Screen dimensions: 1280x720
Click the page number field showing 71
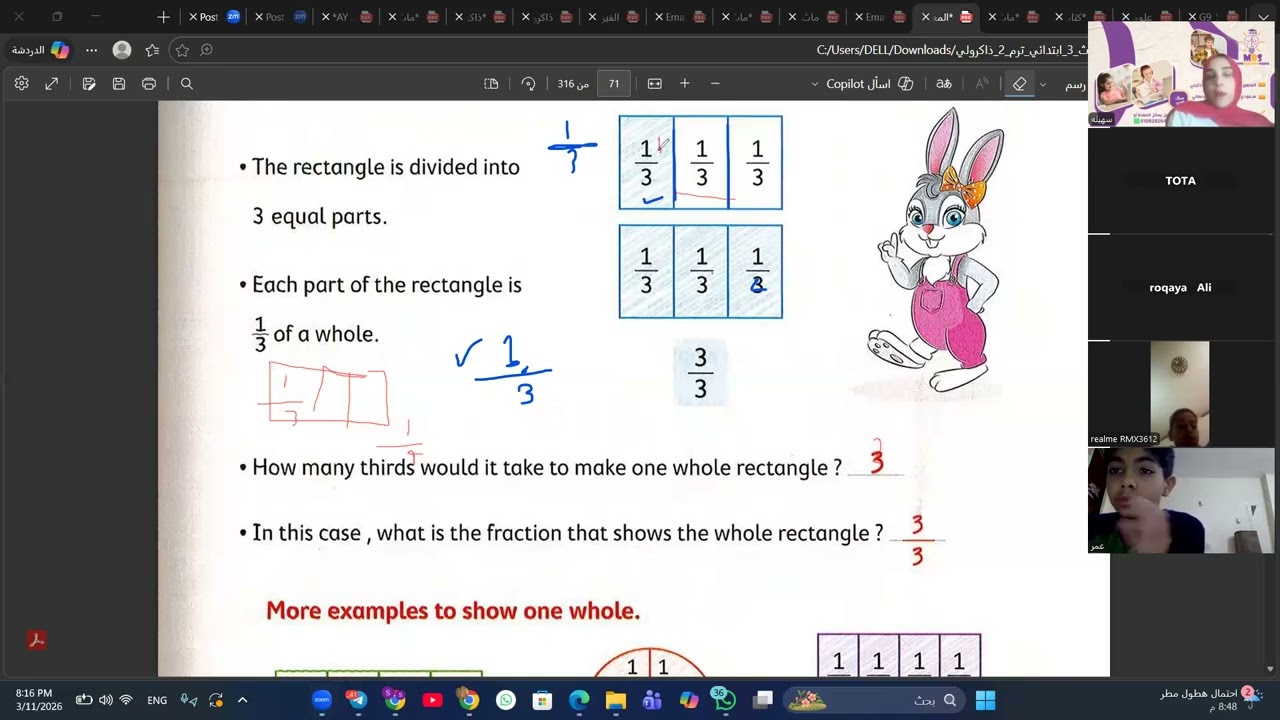pyautogui.click(x=614, y=84)
